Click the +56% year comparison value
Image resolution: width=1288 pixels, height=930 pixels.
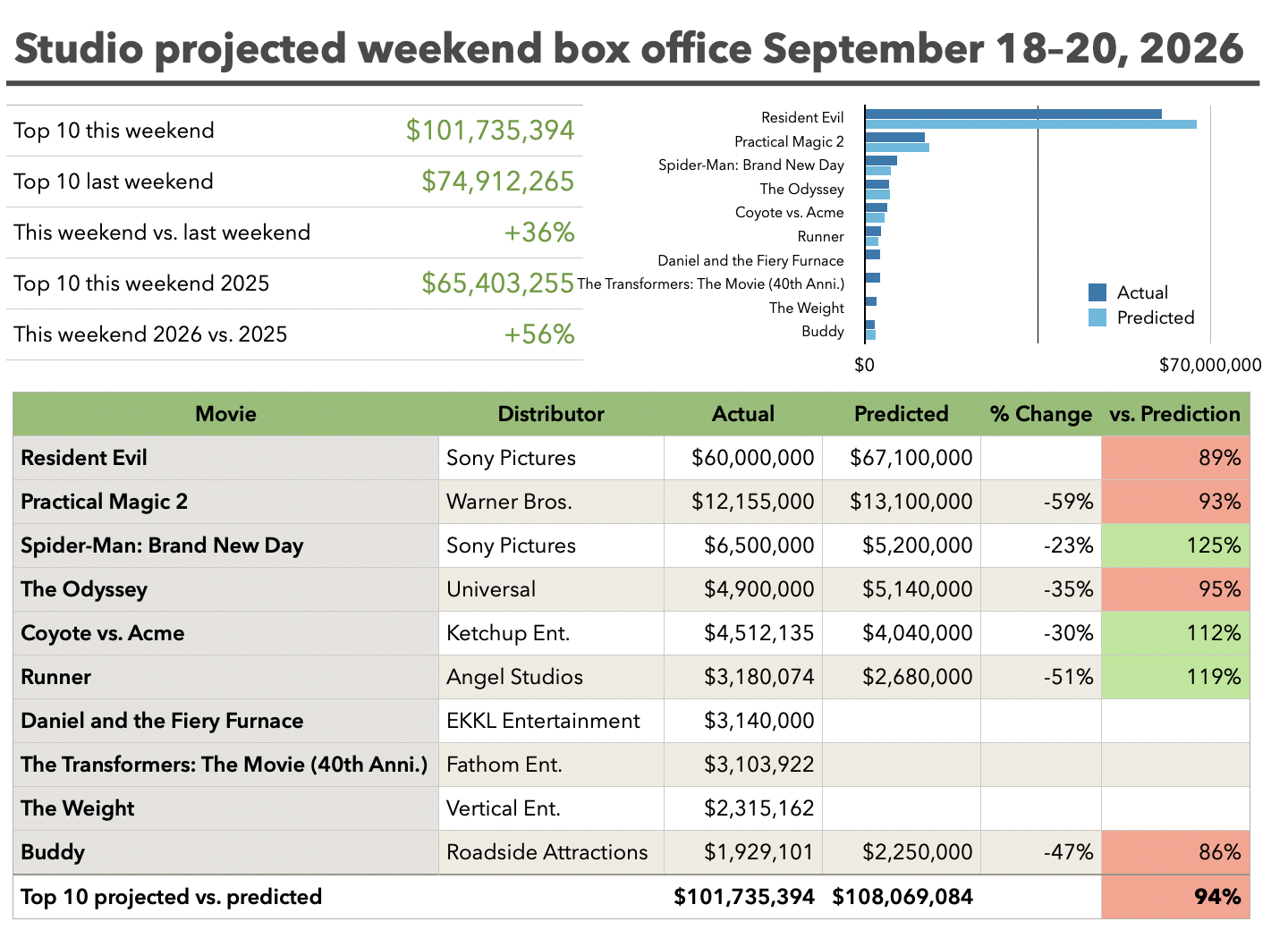point(539,334)
